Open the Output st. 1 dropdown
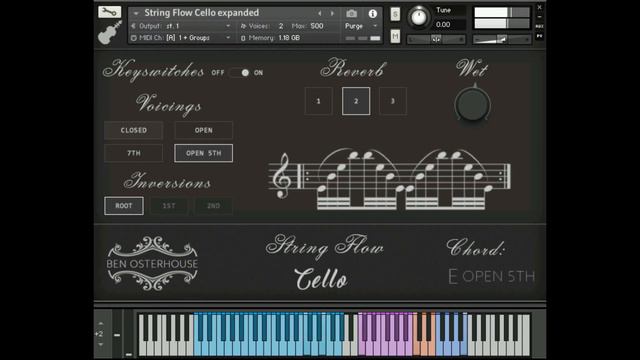Viewport: 640px width, 360px height. click(x=182, y=26)
